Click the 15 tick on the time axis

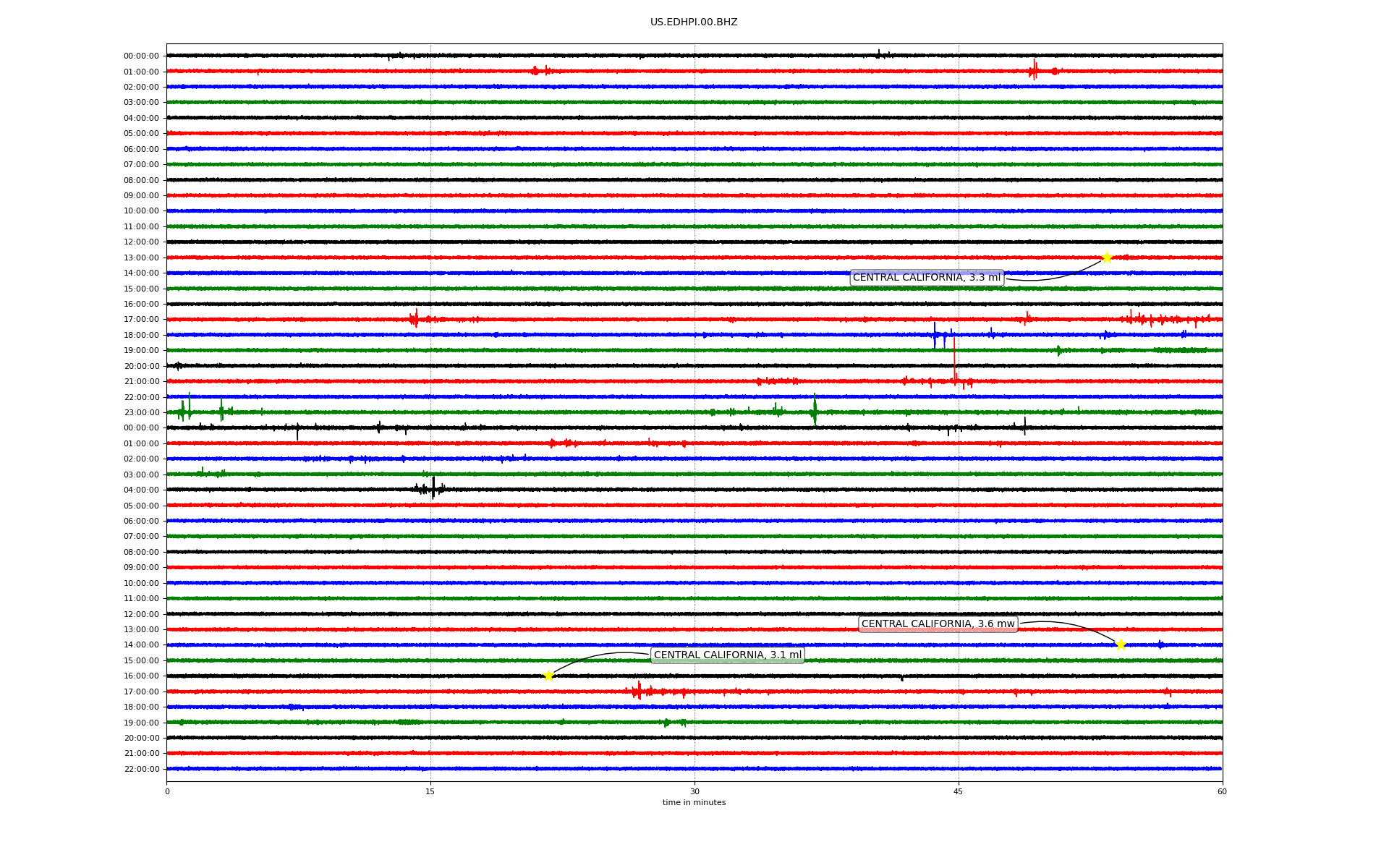click(x=430, y=791)
